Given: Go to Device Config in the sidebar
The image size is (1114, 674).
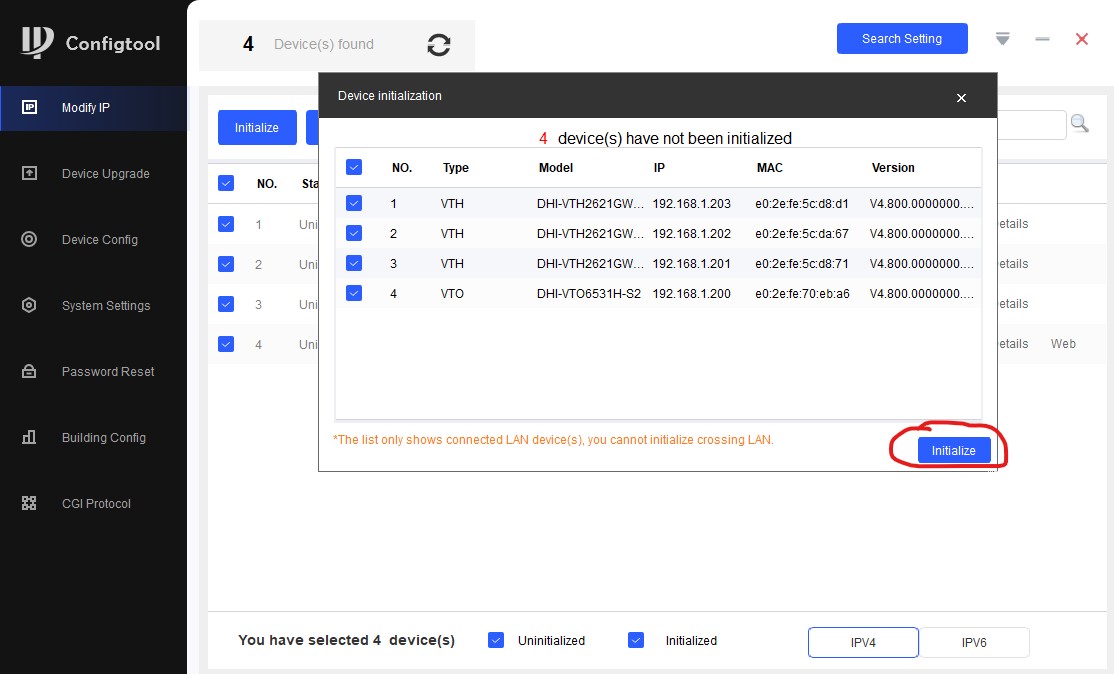Looking at the screenshot, I should click(x=99, y=240).
